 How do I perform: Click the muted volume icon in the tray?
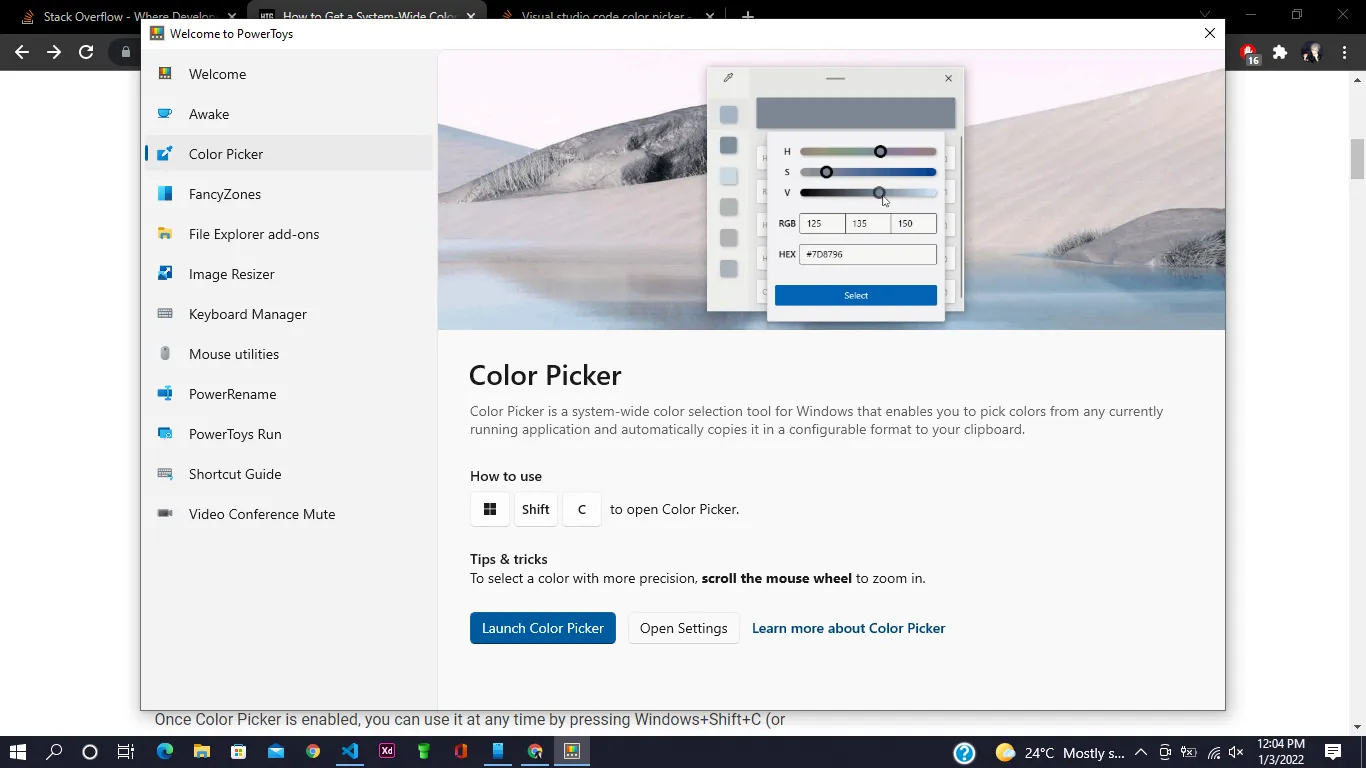coord(1236,753)
